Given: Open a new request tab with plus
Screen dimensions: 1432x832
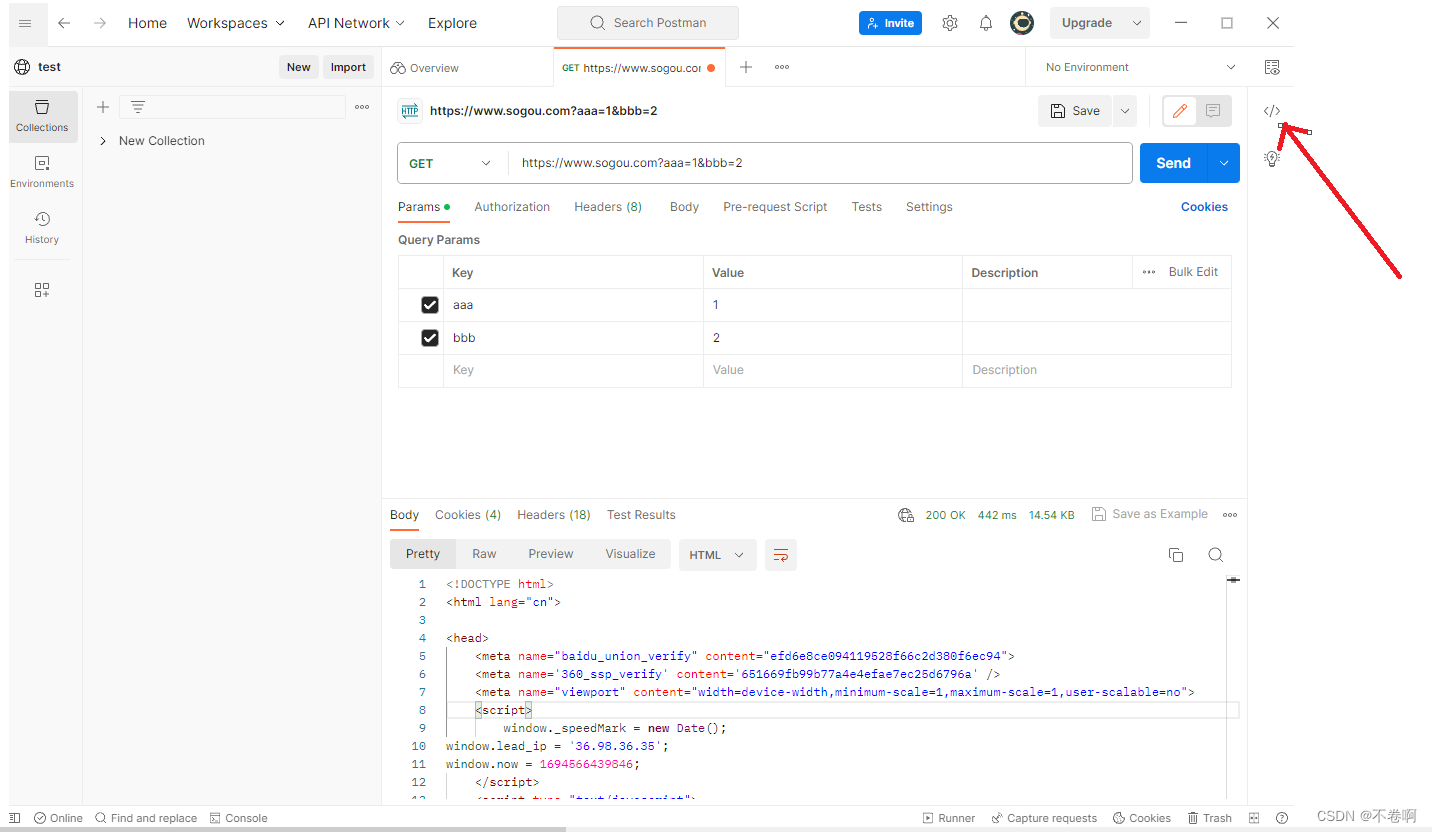Looking at the screenshot, I should point(746,67).
